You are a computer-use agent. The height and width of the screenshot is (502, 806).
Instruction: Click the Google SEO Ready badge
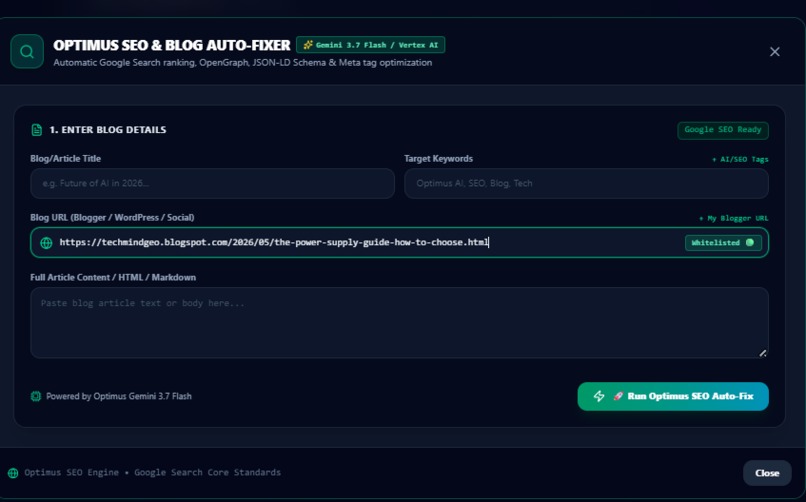(723, 130)
